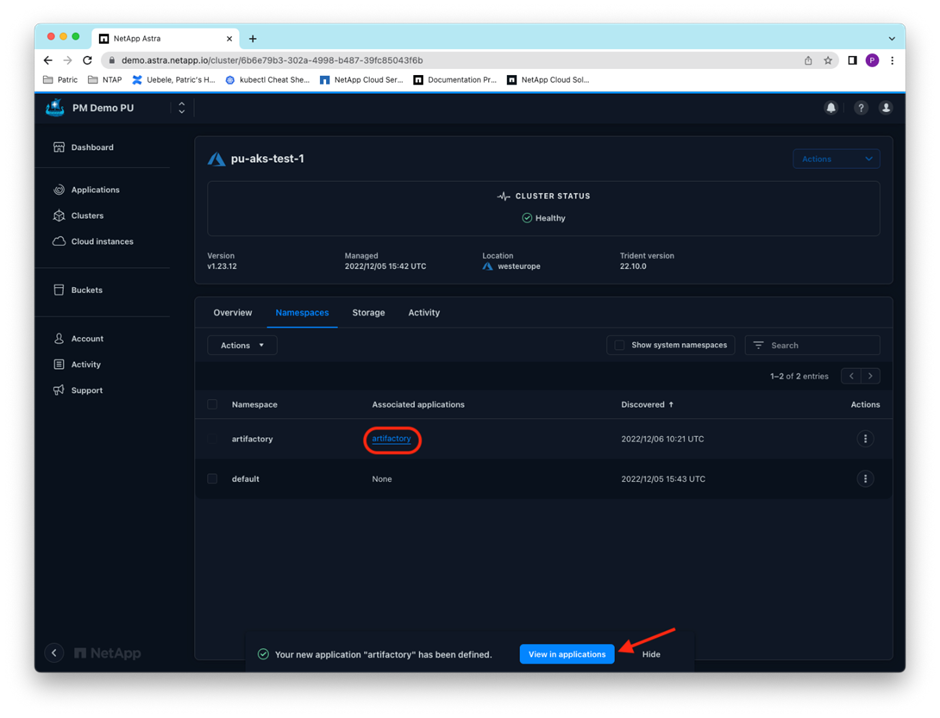
Task: Open the cluster Activity tab
Action: coord(424,313)
